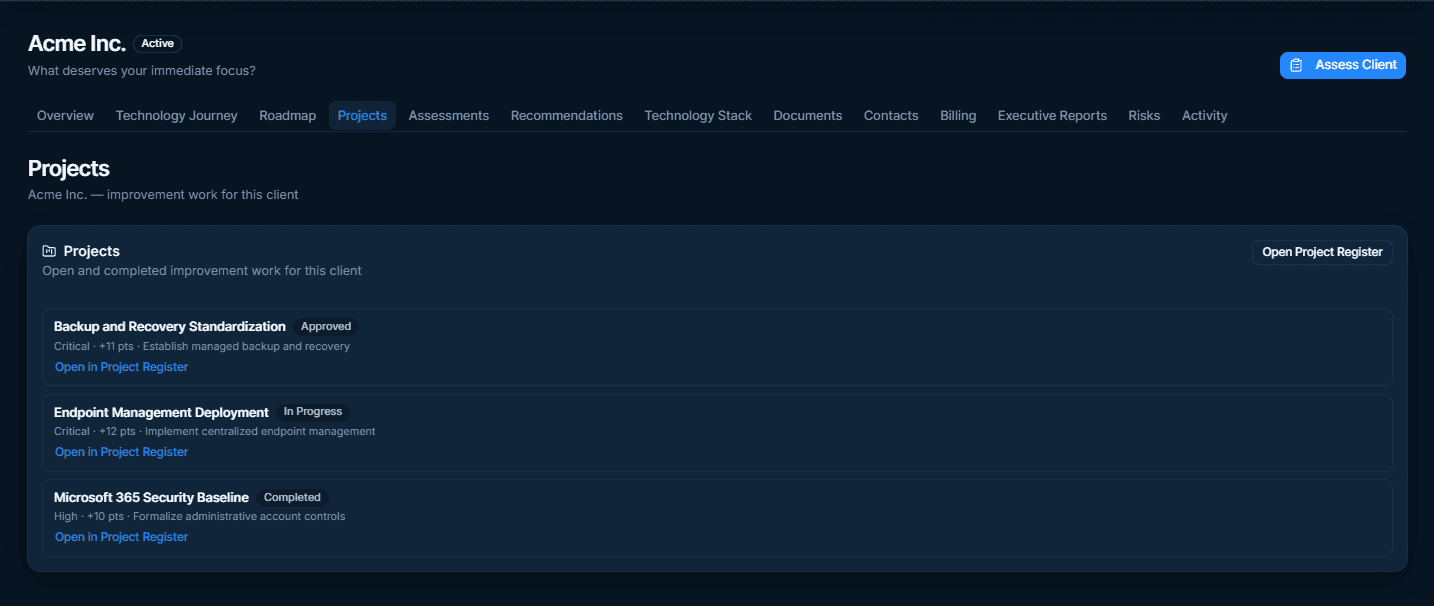Viewport: 1434px width, 606px height.
Task: Switch to the Technology Stack tab
Action: (x=698, y=115)
